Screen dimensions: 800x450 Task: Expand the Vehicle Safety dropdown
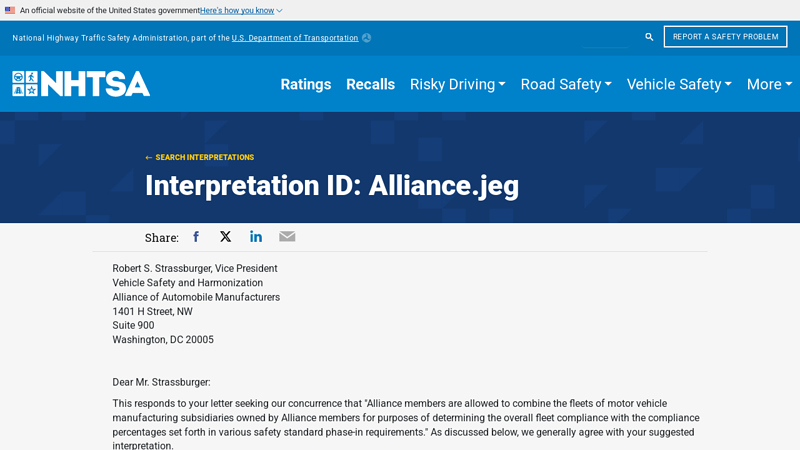coord(679,84)
